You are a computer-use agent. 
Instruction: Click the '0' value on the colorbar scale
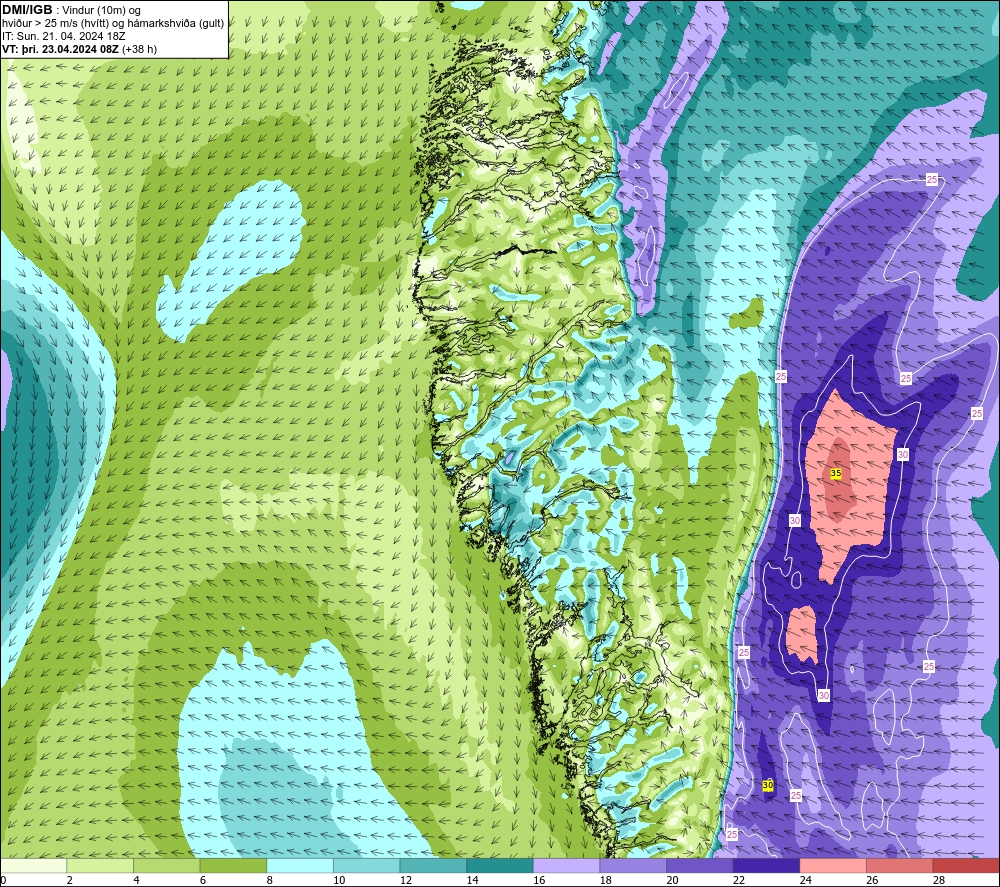pyautogui.click(x=3, y=880)
